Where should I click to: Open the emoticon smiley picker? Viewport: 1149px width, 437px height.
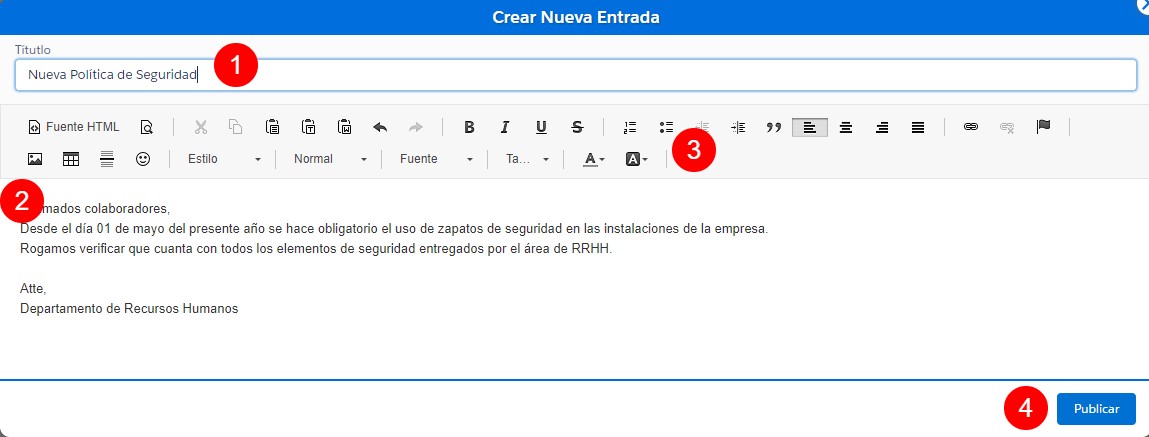click(143, 159)
